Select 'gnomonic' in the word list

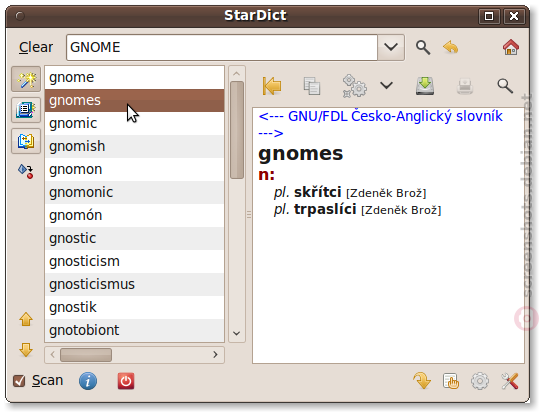coord(134,193)
